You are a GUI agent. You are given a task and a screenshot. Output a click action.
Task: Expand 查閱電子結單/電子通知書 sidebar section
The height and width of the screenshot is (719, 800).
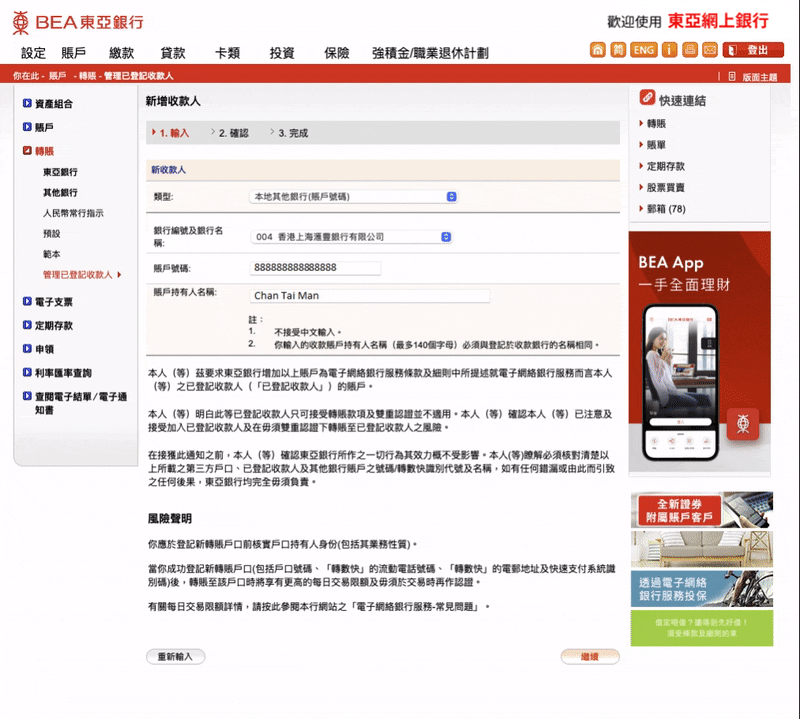coord(75,403)
